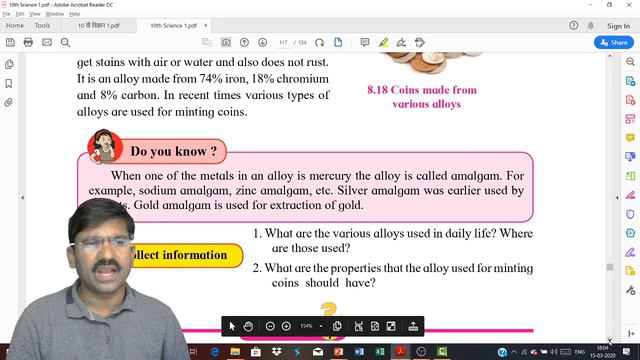
Task: Open Comment tool in right pane
Action: [x=630, y=138]
